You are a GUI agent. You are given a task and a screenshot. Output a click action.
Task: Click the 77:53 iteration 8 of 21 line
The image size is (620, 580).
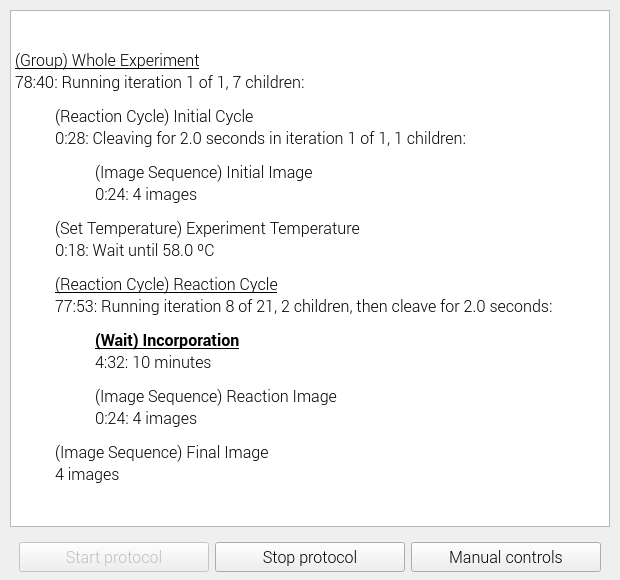coord(303,306)
